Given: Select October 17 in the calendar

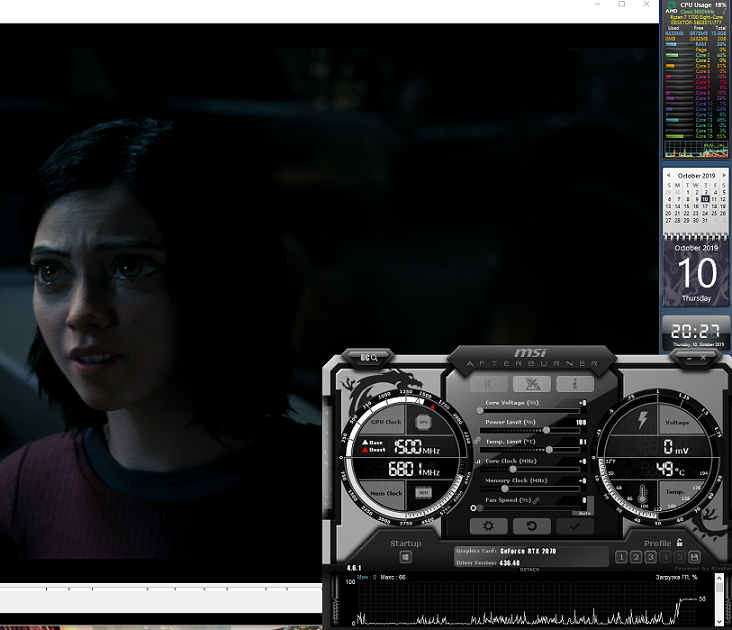Looking at the screenshot, I should 705,206.
